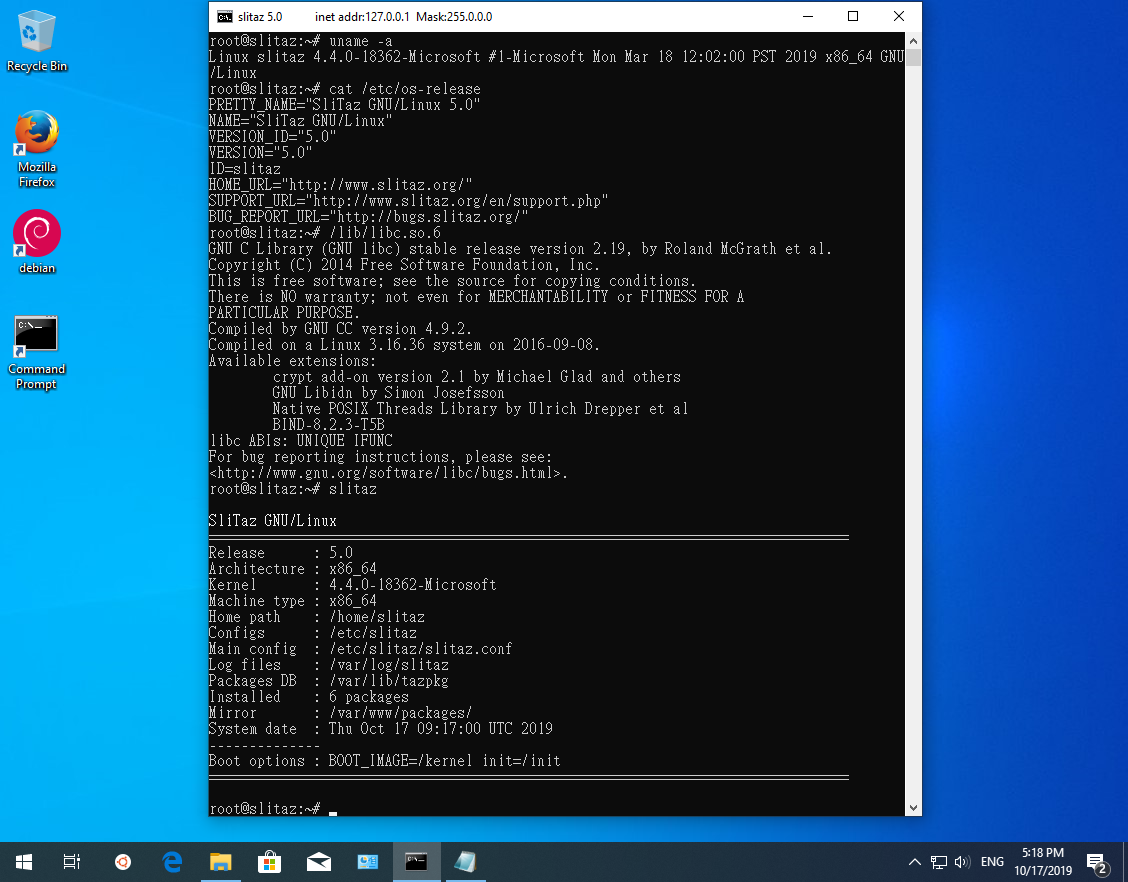Click the "SliTaz GNU/Linux" heading in the console
Screen dimensions: 1128x882
(x=273, y=521)
